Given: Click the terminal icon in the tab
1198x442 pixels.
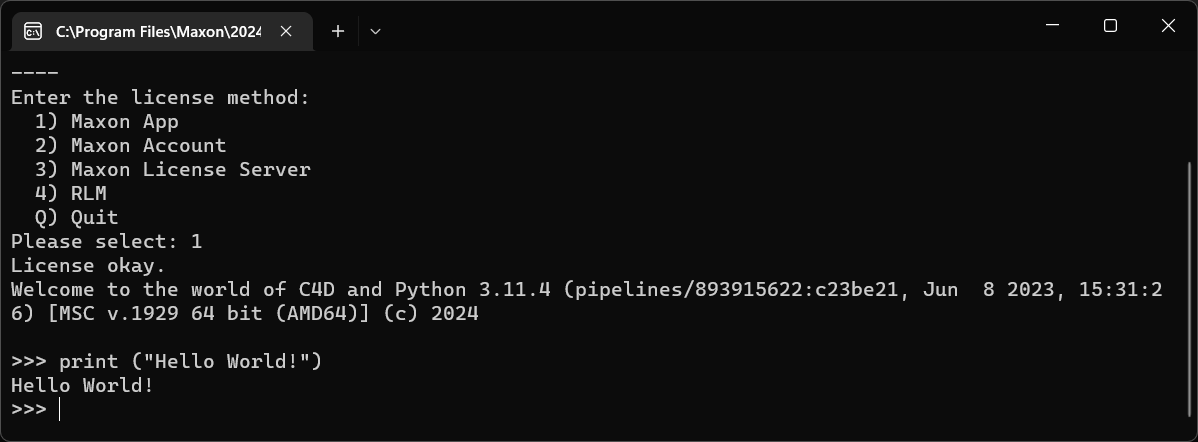Looking at the screenshot, I should click(32, 31).
